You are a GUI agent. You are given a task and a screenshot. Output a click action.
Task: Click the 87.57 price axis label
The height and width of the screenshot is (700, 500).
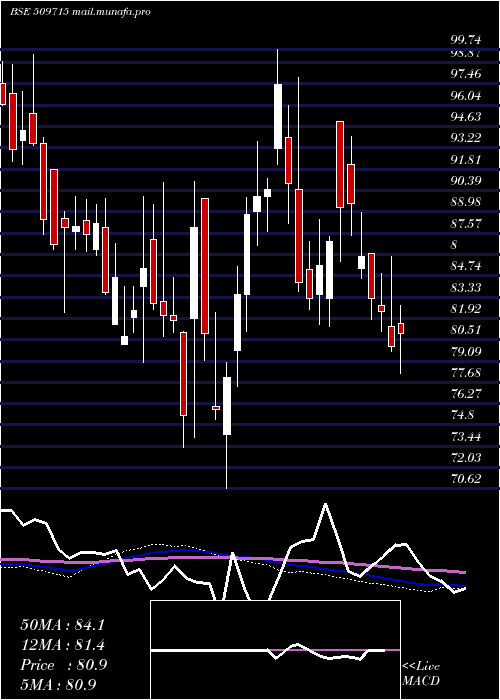pyautogui.click(x=466, y=223)
